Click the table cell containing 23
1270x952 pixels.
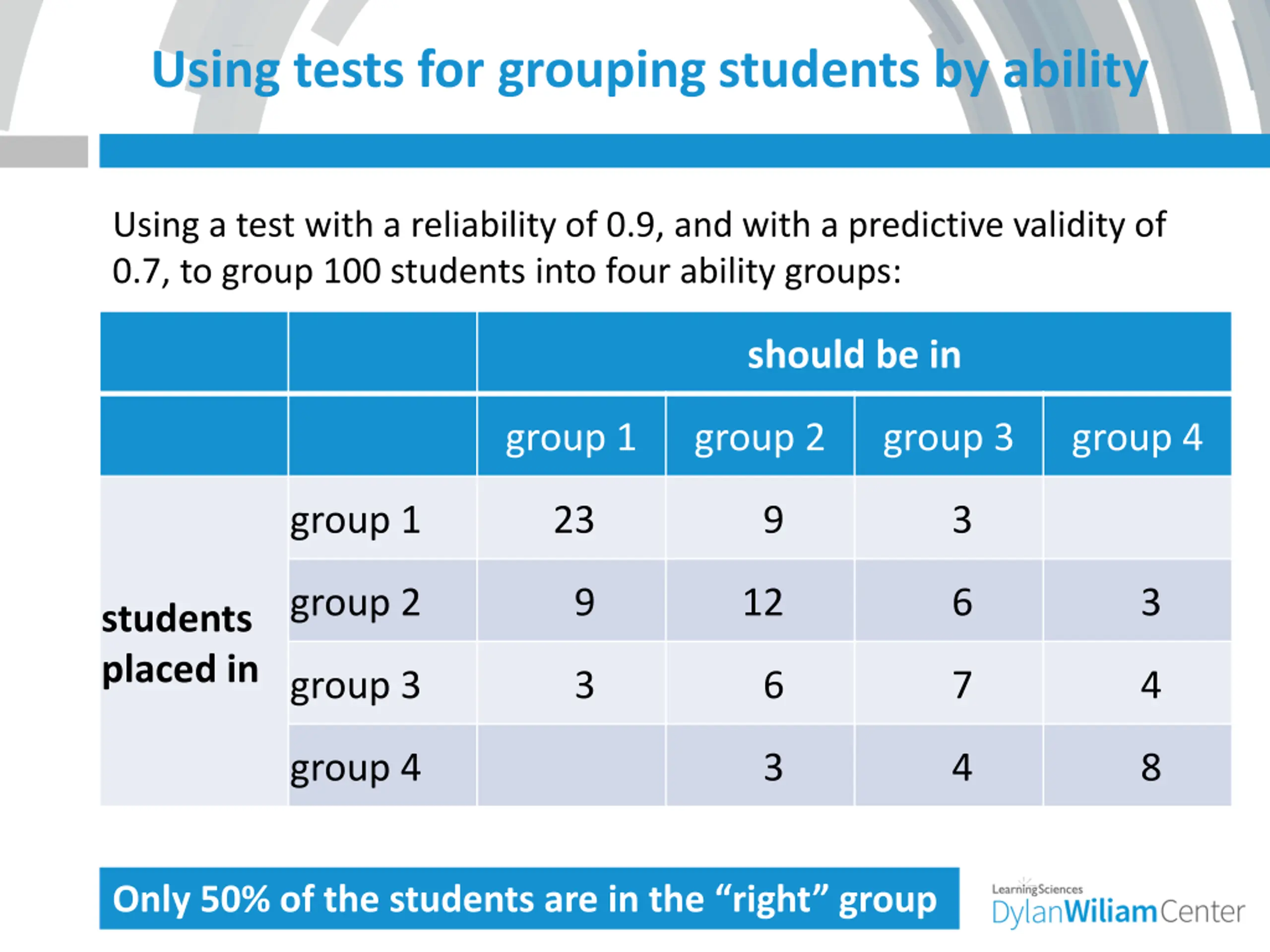pyautogui.click(x=573, y=521)
